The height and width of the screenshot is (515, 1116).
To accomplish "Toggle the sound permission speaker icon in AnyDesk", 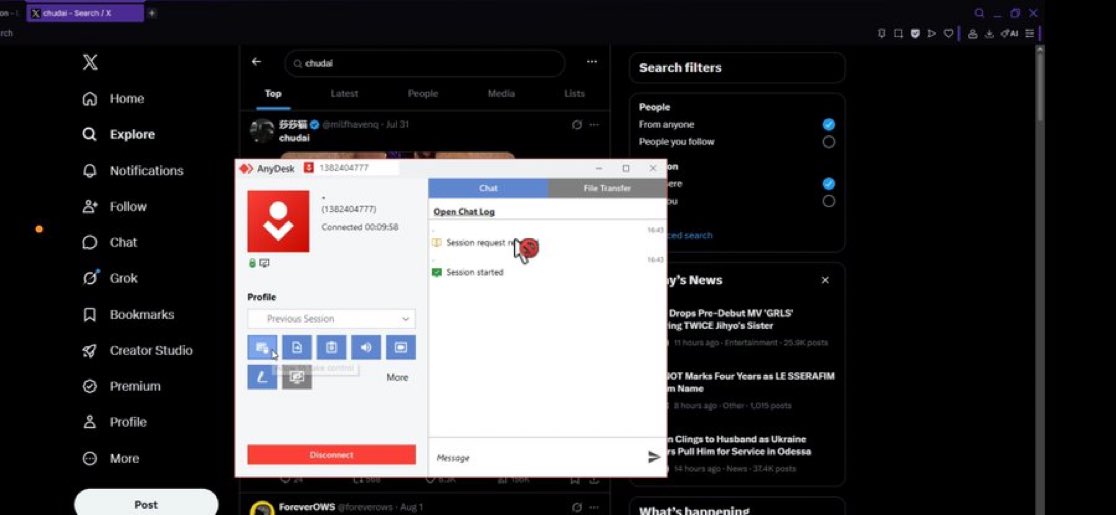I will pos(366,347).
